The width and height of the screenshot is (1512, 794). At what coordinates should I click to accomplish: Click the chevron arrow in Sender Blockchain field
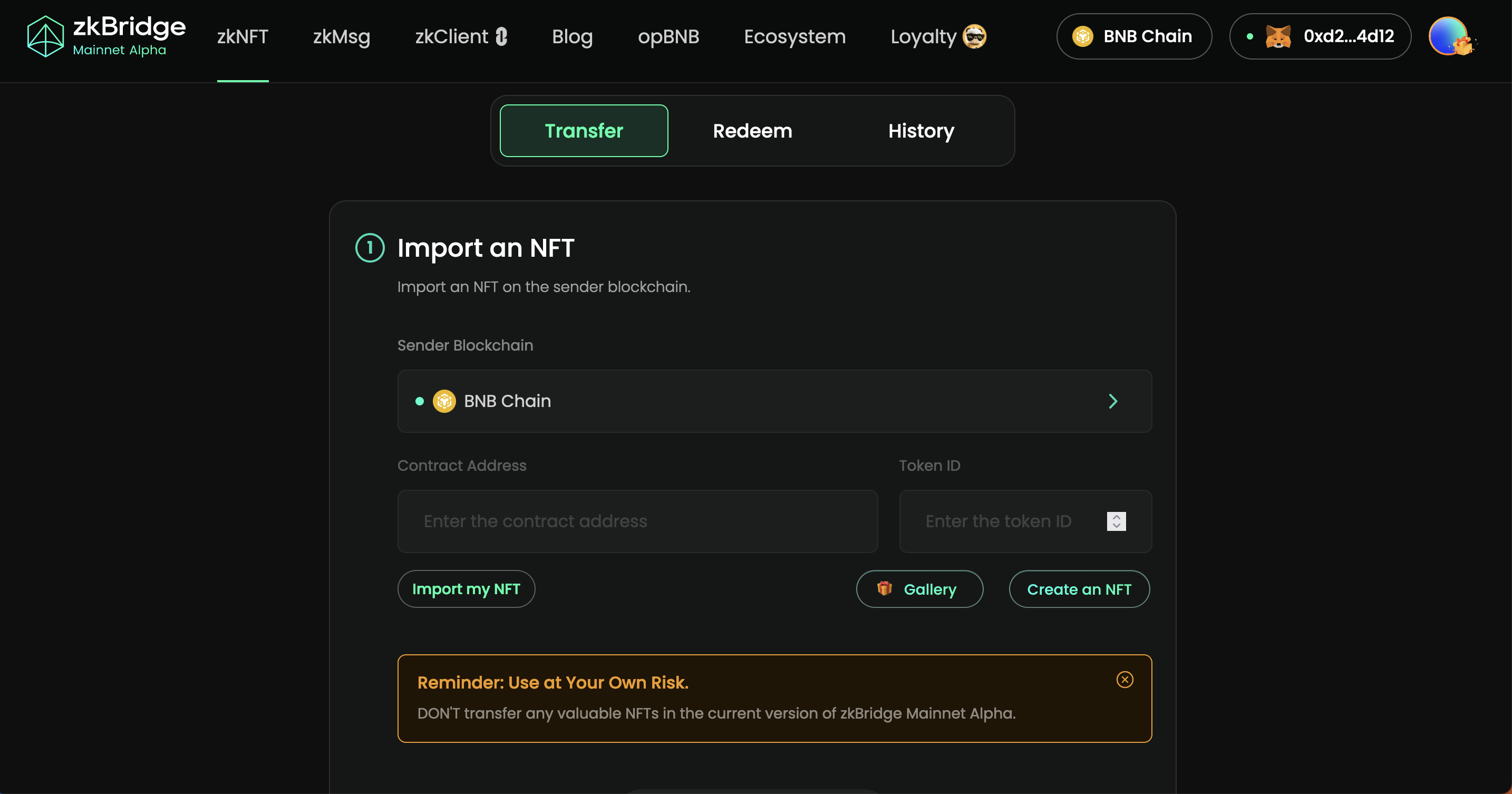pos(1113,401)
